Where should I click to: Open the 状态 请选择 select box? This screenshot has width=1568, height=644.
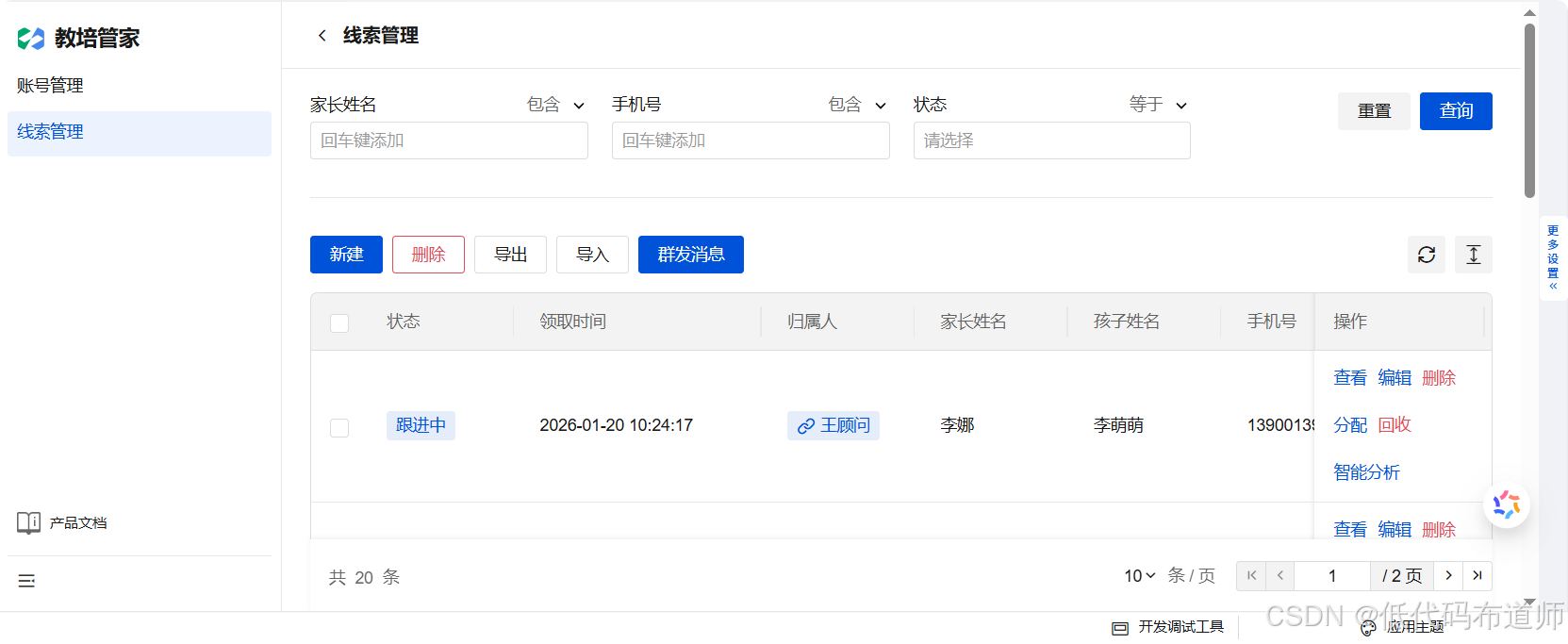point(1051,140)
